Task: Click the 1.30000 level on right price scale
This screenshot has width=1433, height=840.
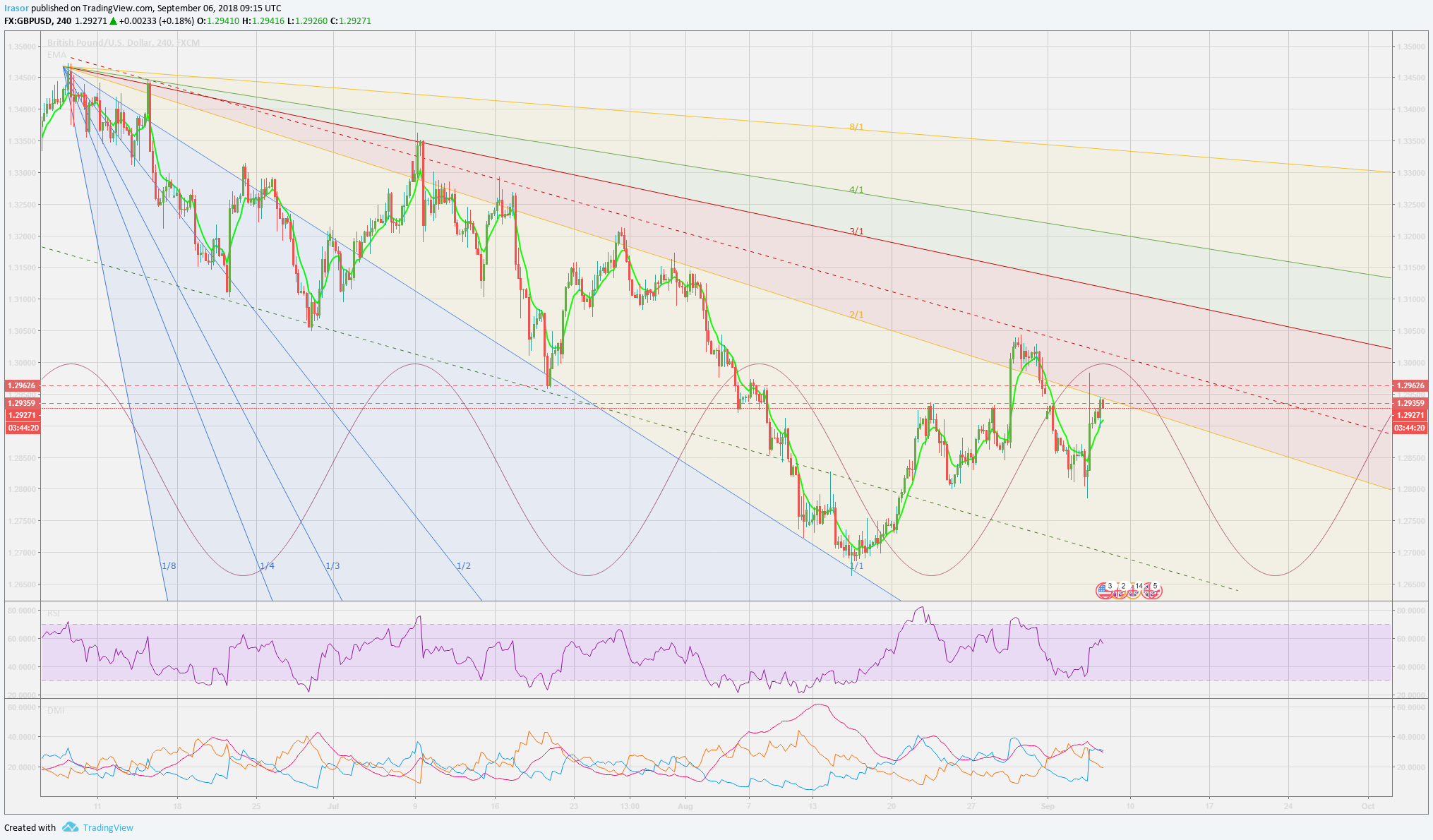Action: click(x=1410, y=363)
